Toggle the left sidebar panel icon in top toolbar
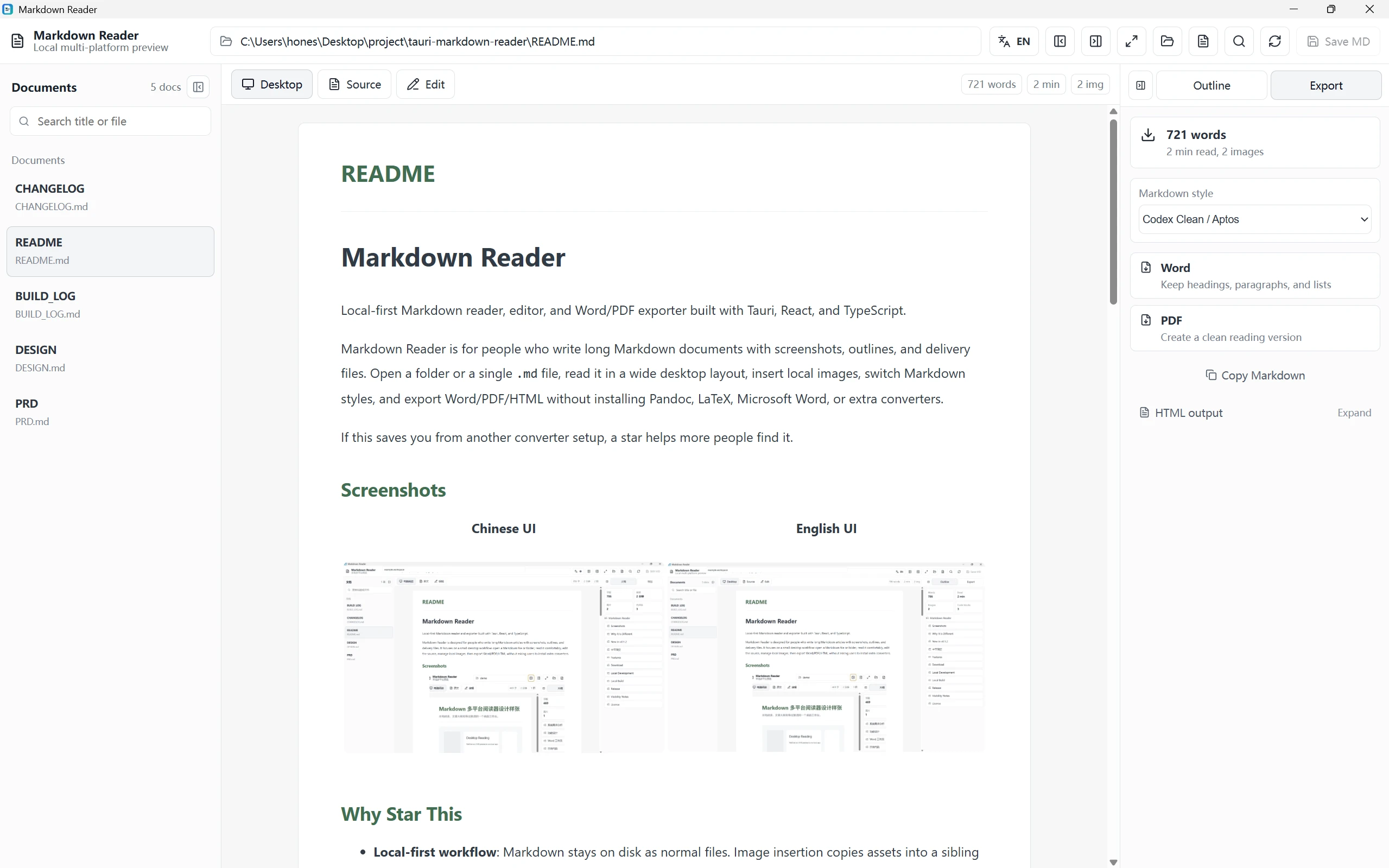 (1060, 41)
